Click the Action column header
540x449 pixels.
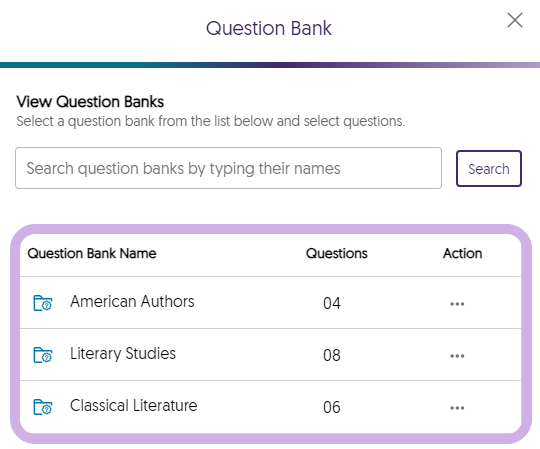(x=462, y=253)
